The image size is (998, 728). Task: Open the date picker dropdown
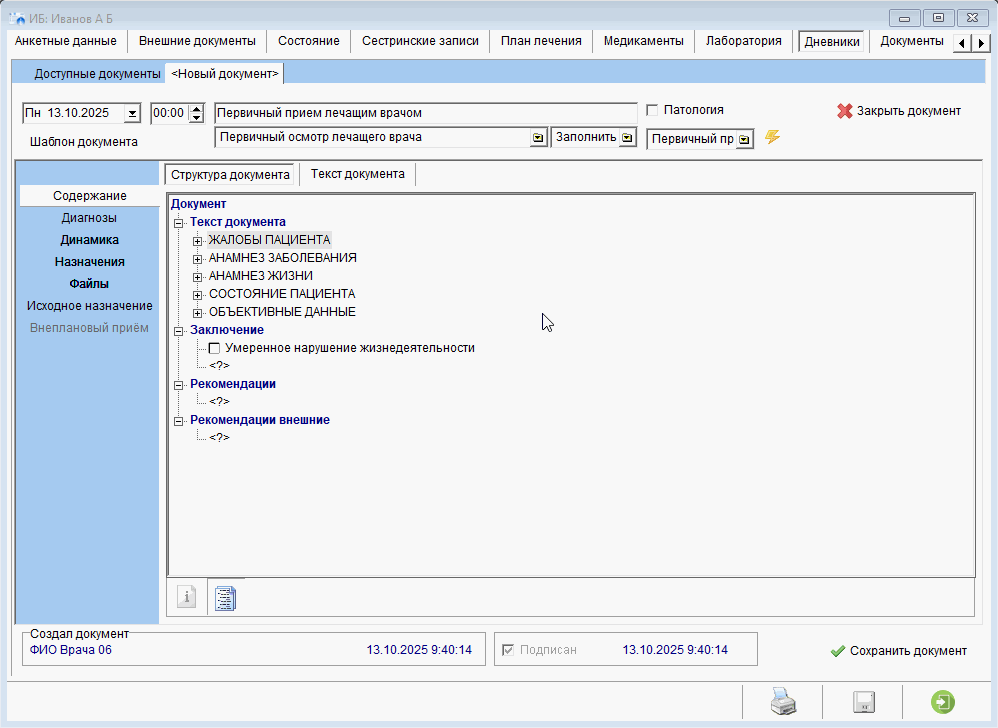pyautogui.click(x=132, y=113)
